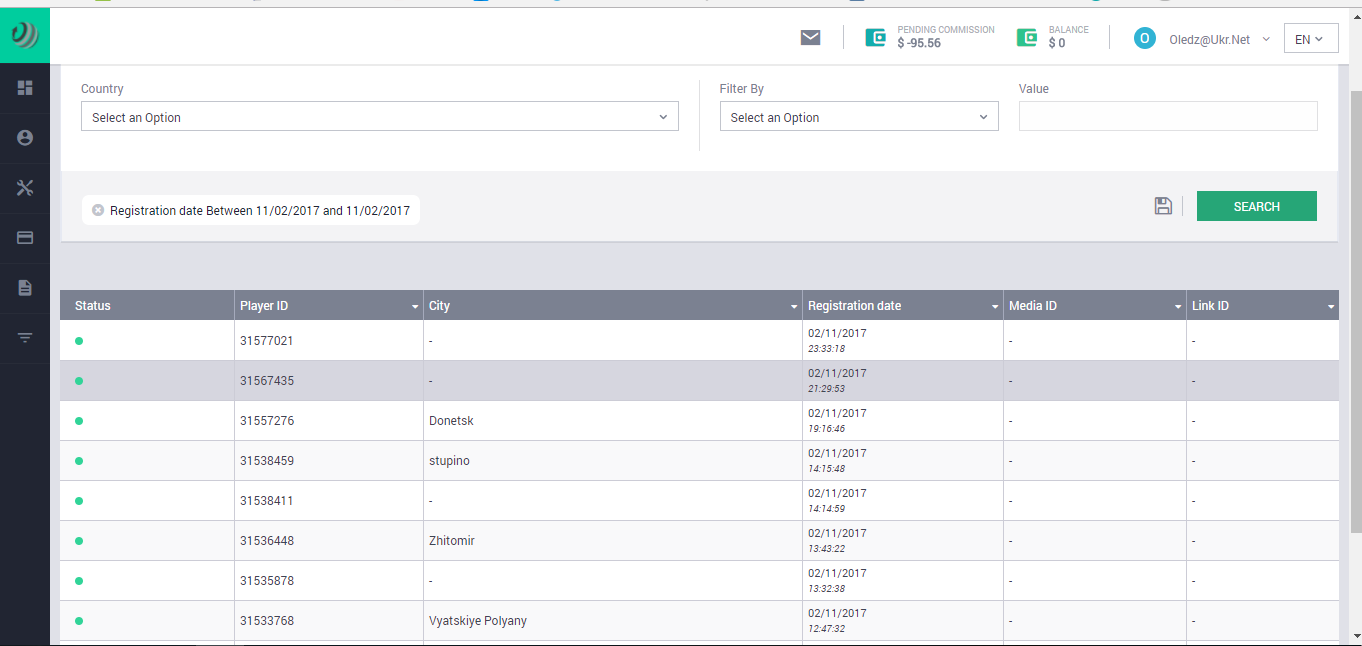
Task: Open the payments card icon in sidebar
Action: pyautogui.click(x=25, y=238)
